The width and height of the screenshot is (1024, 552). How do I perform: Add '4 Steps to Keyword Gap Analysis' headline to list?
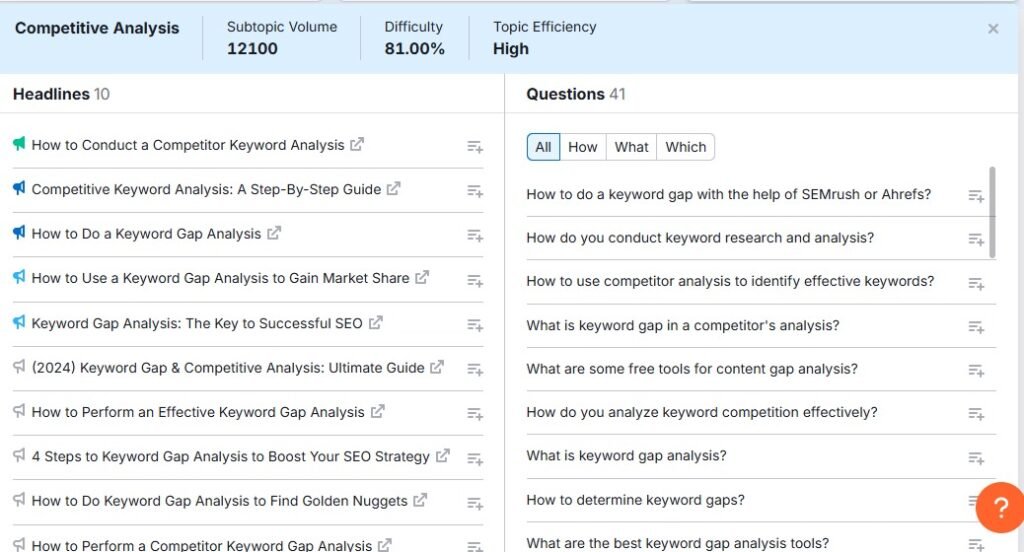[475, 459]
